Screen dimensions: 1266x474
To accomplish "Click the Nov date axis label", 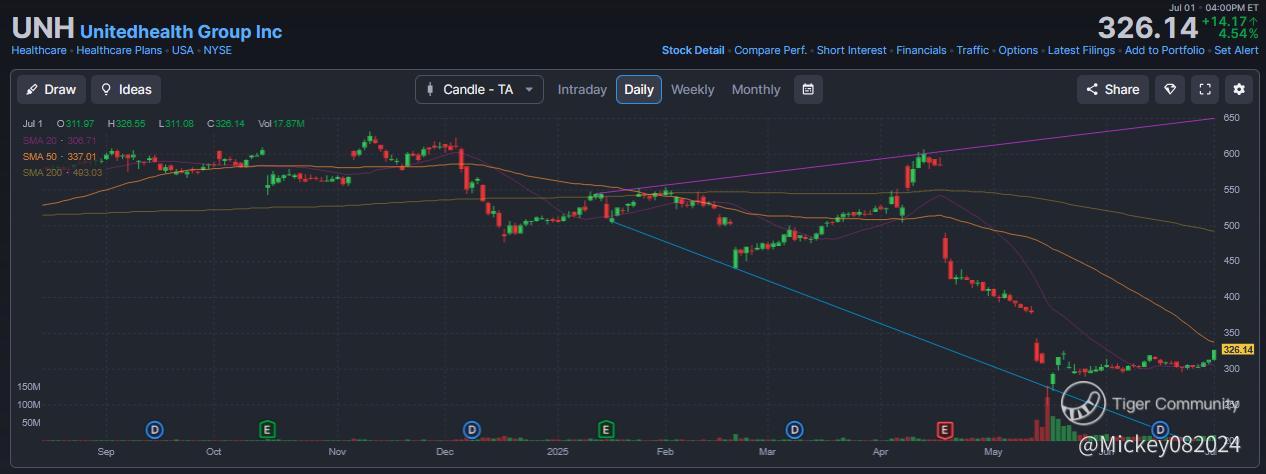I will [336, 452].
